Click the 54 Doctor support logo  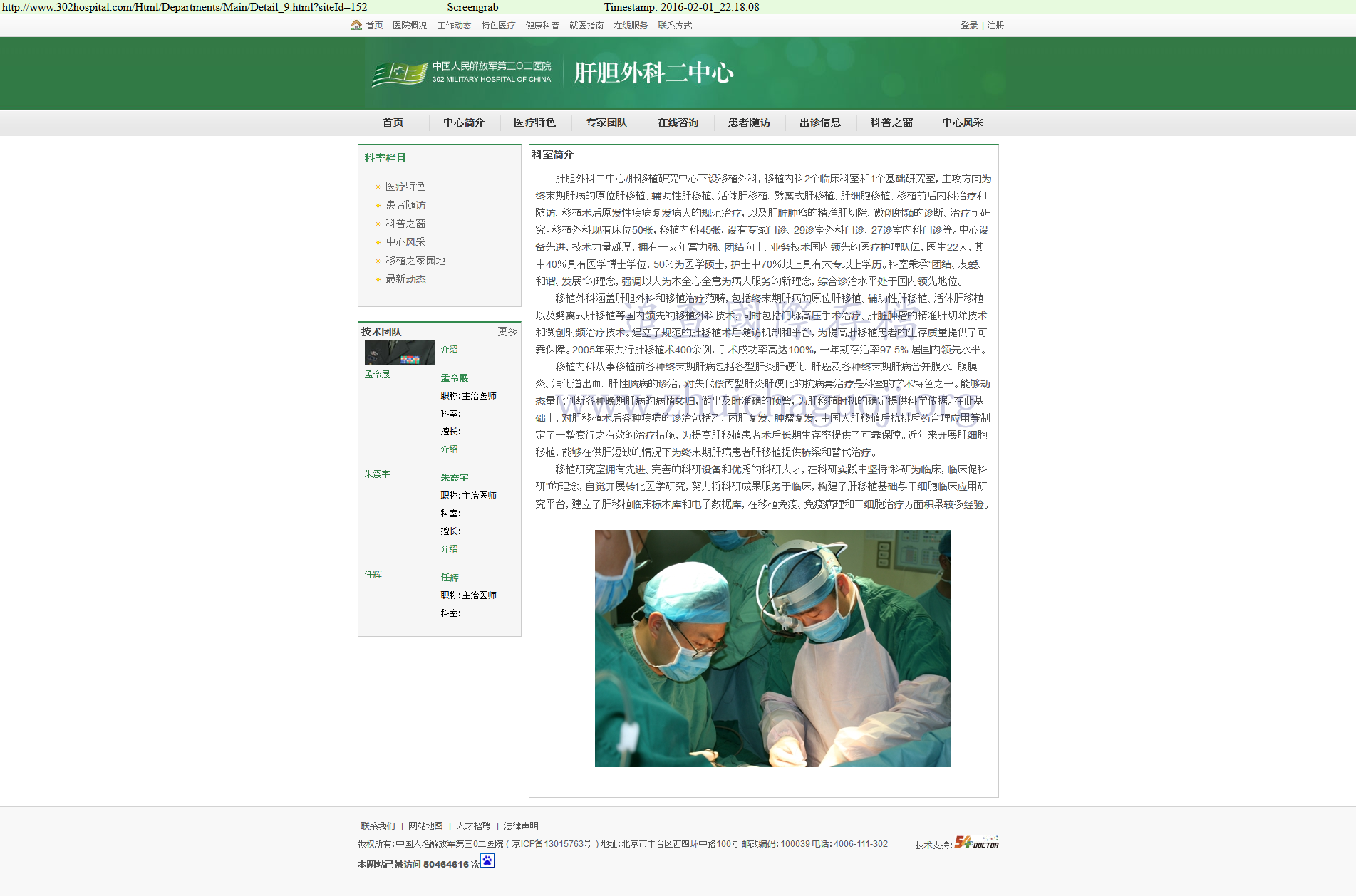[976, 843]
